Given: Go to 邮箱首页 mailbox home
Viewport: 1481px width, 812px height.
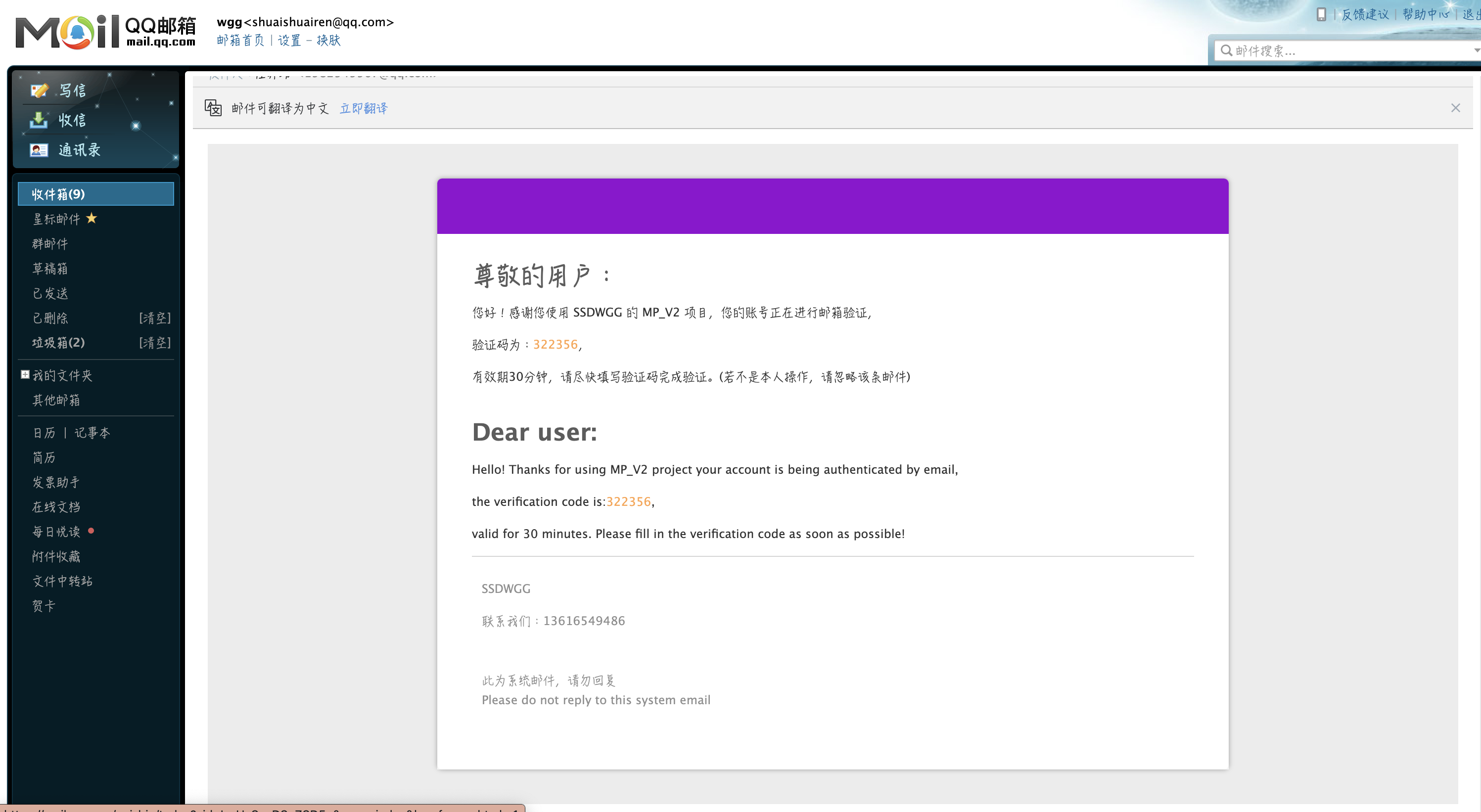Looking at the screenshot, I should point(240,40).
